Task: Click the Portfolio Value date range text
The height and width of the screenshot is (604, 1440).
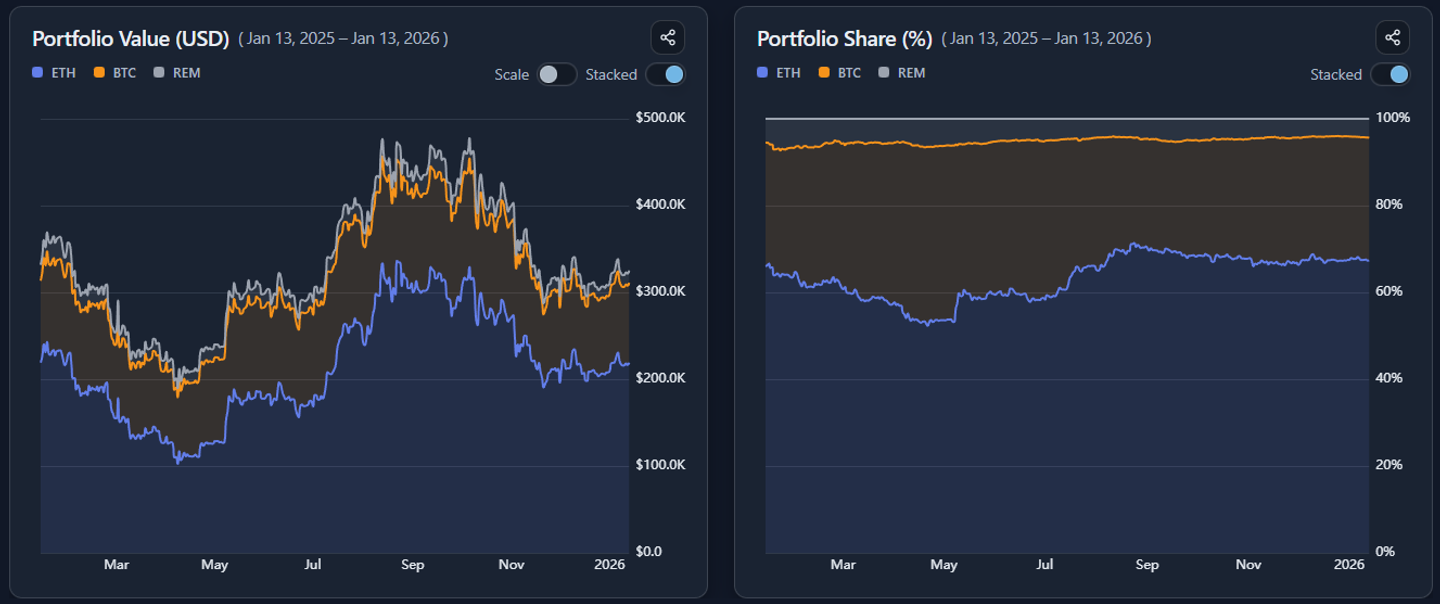Action: click(343, 39)
